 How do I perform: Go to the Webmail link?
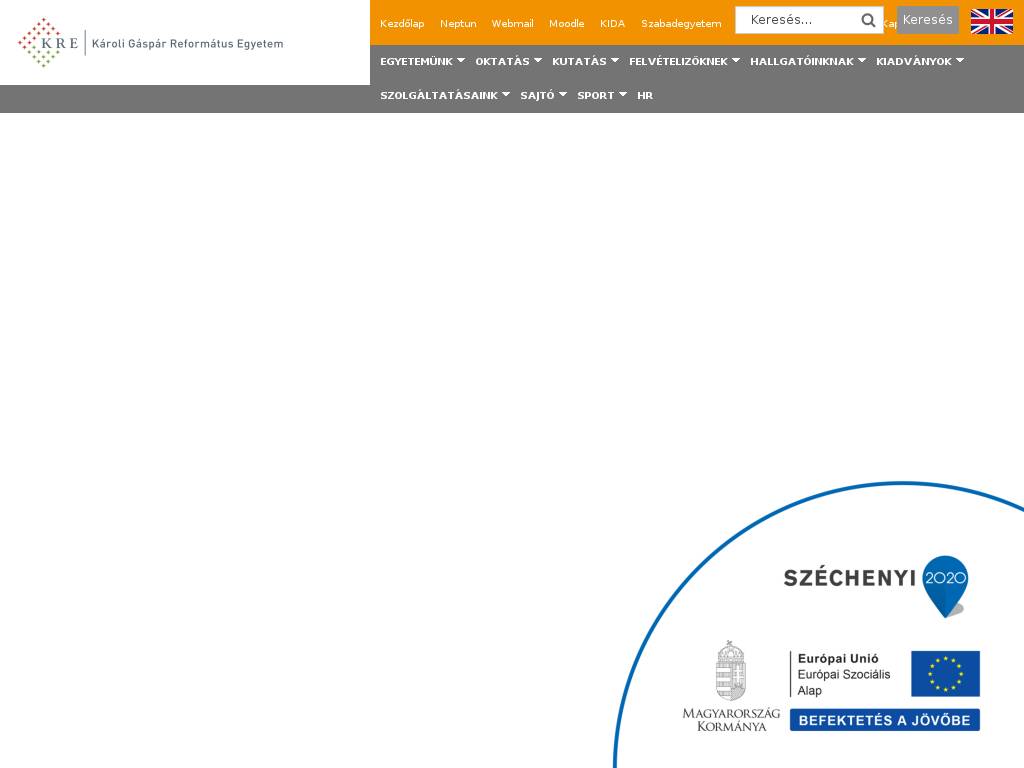pyautogui.click(x=512, y=23)
